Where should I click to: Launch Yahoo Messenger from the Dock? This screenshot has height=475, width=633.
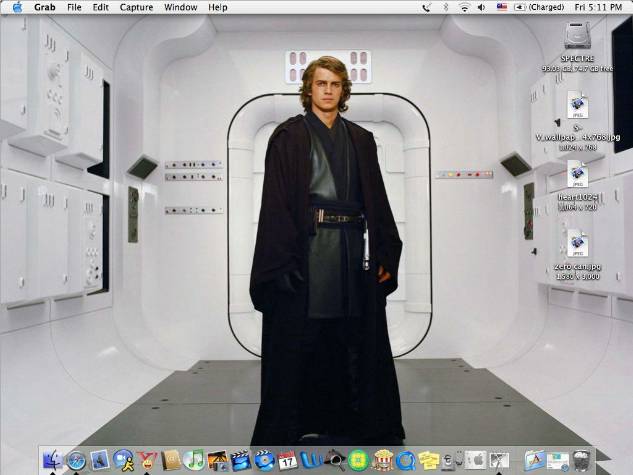point(147,460)
